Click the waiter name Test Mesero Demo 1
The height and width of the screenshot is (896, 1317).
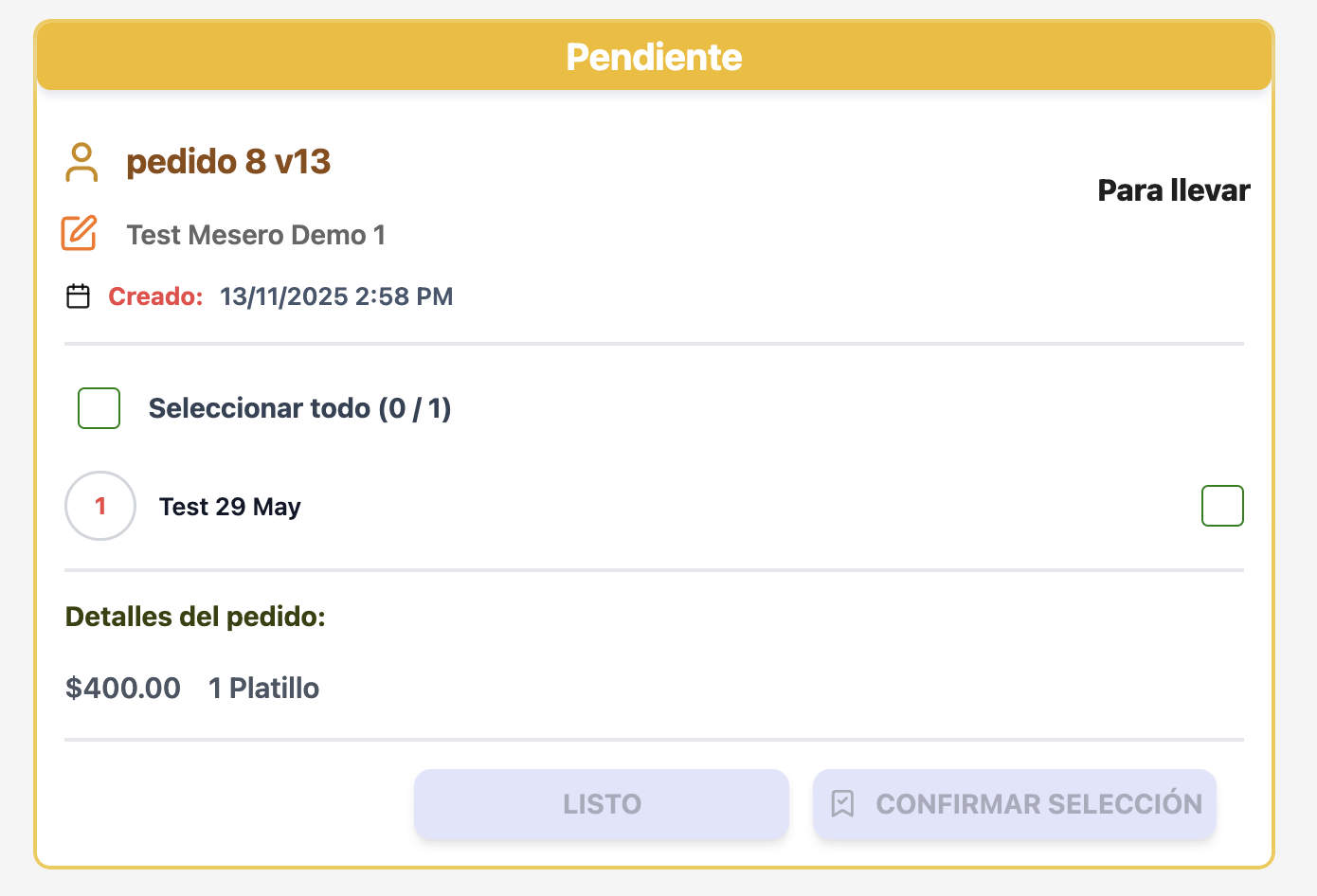[256, 235]
